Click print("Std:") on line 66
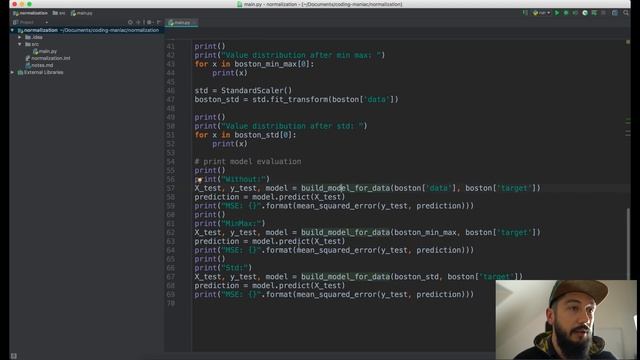Screen dimensions: 640x360 (223, 268)
